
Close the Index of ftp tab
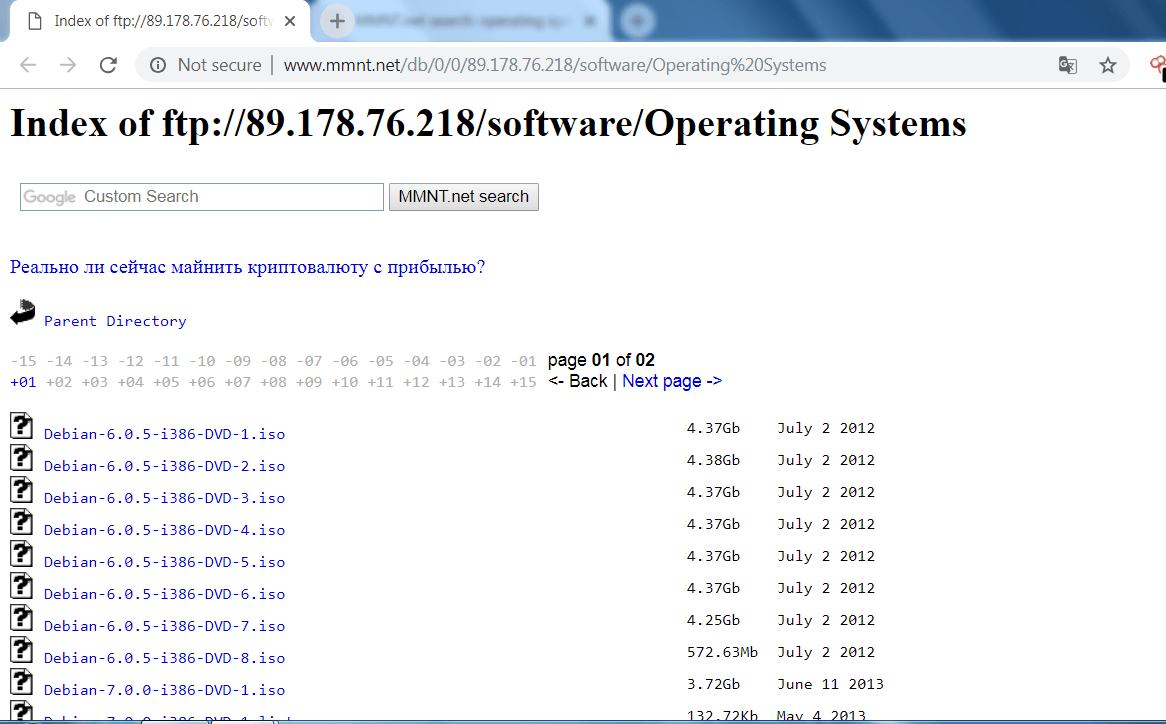[x=290, y=22]
